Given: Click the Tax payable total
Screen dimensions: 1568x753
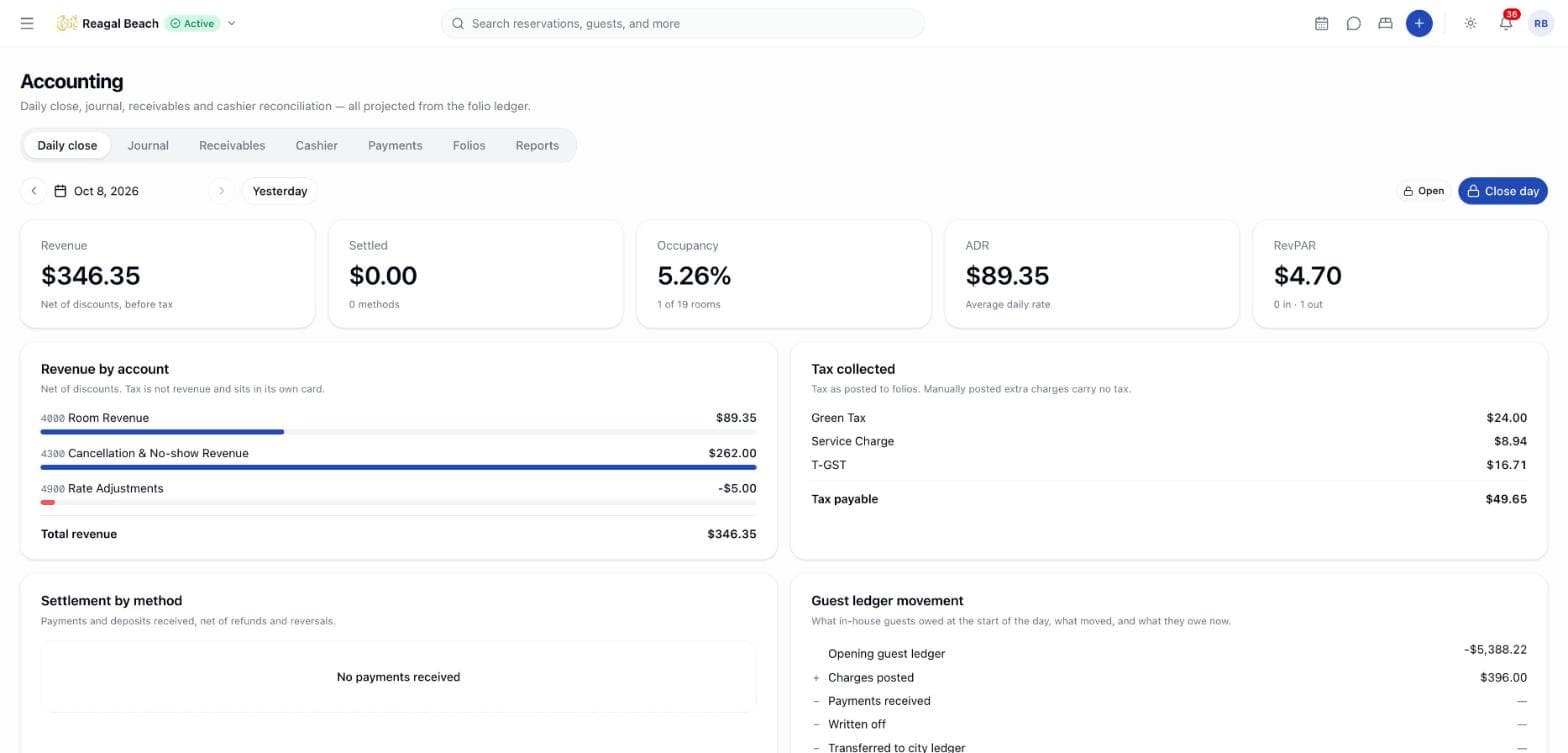Looking at the screenshot, I should (1169, 499).
